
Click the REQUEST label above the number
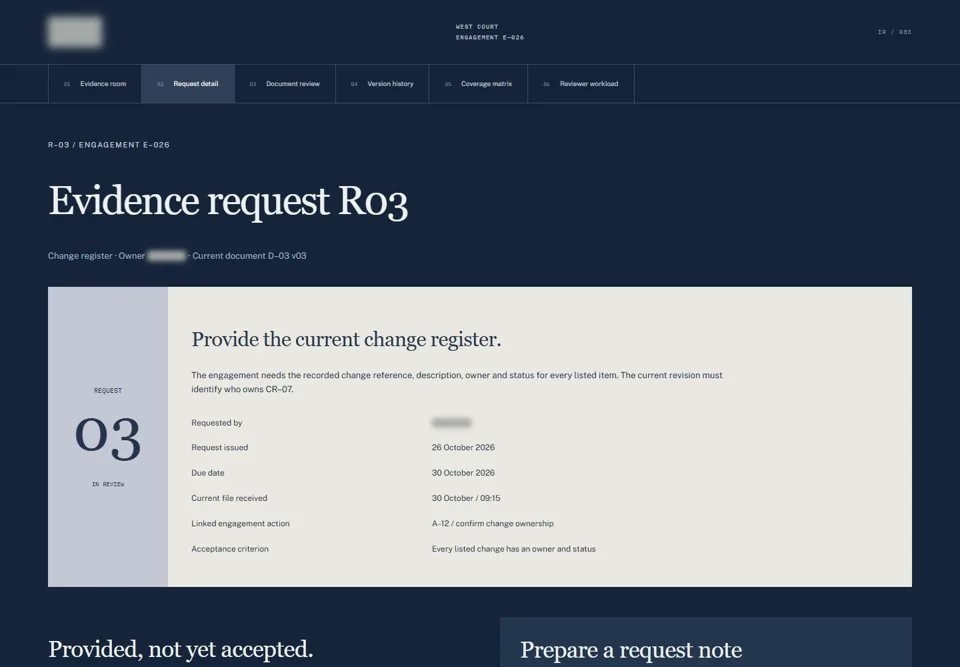pyautogui.click(x=108, y=391)
